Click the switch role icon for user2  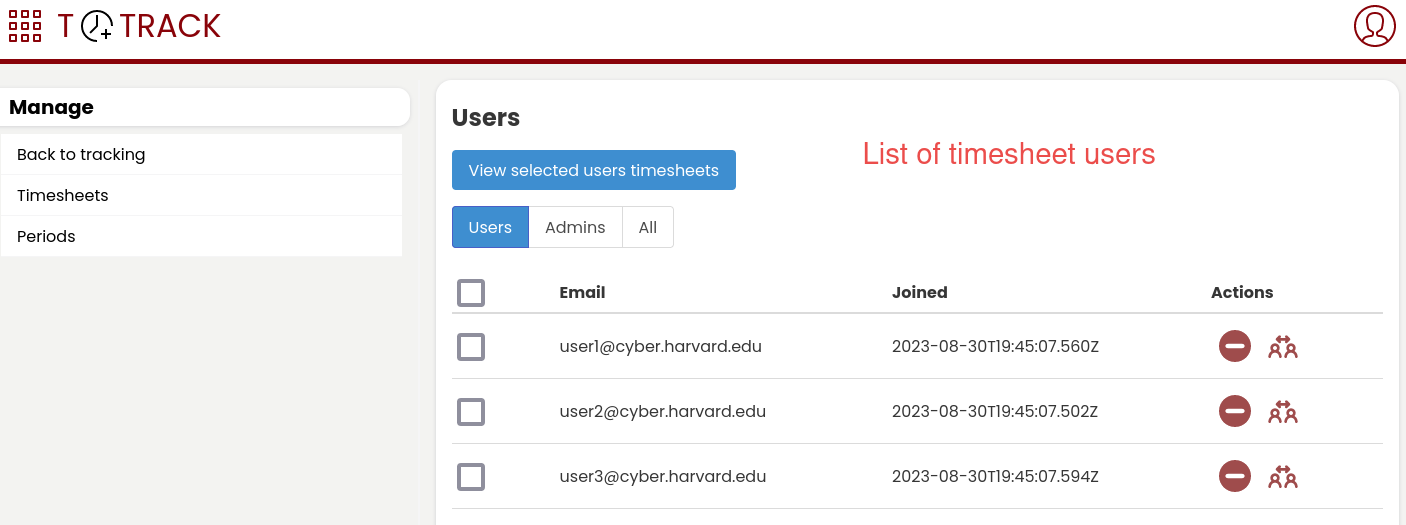tap(1283, 412)
